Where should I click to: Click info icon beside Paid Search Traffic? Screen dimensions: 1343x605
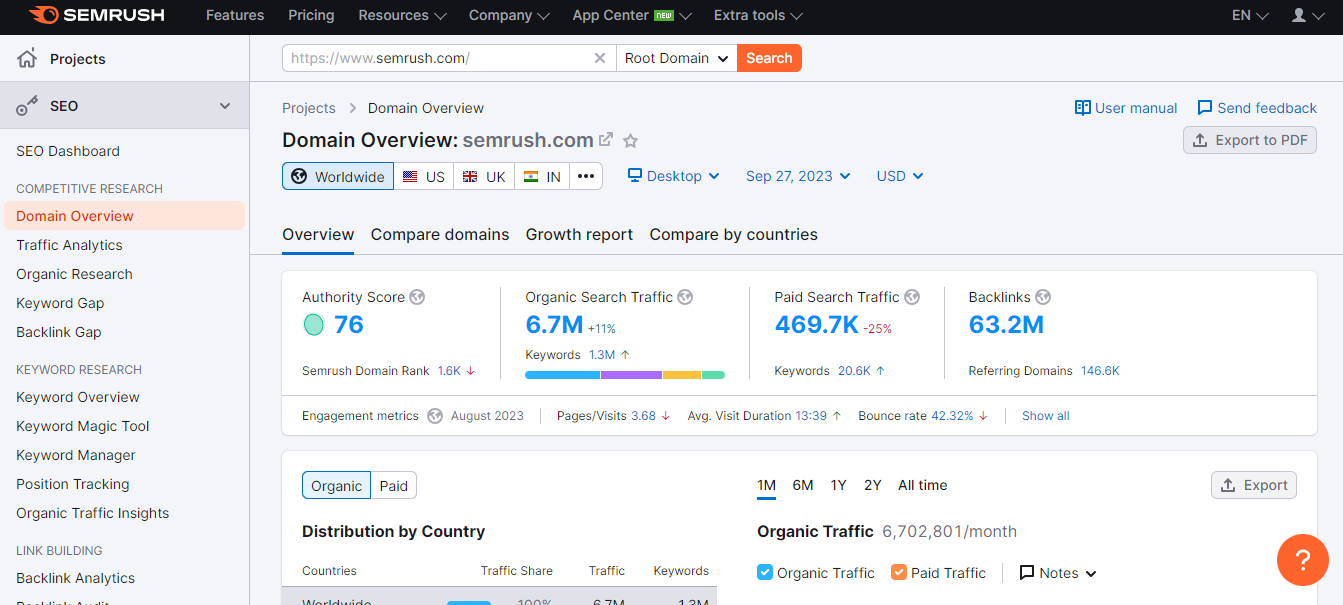[912, 297]
